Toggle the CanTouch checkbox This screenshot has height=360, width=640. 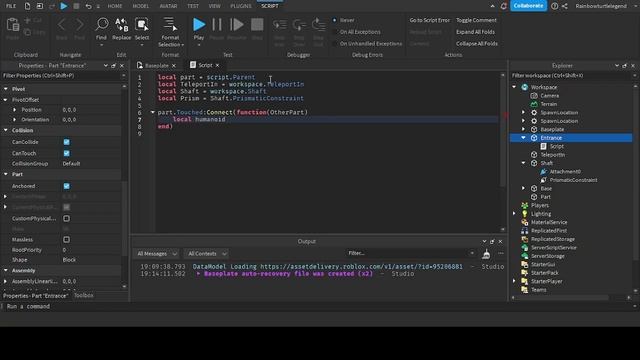pos(67,153)
